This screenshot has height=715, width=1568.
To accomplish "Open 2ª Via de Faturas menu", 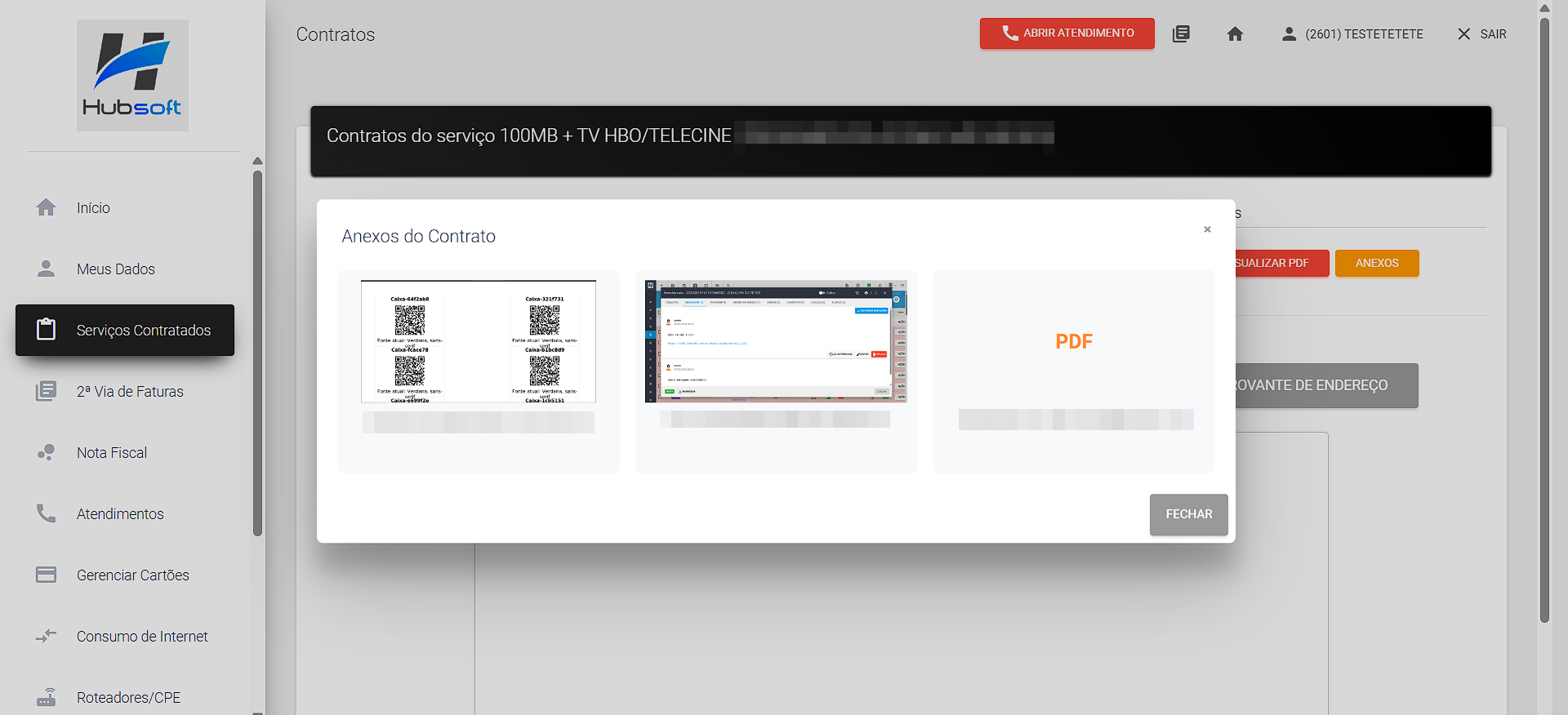I will pyautogui.click(x=125, y=391).
